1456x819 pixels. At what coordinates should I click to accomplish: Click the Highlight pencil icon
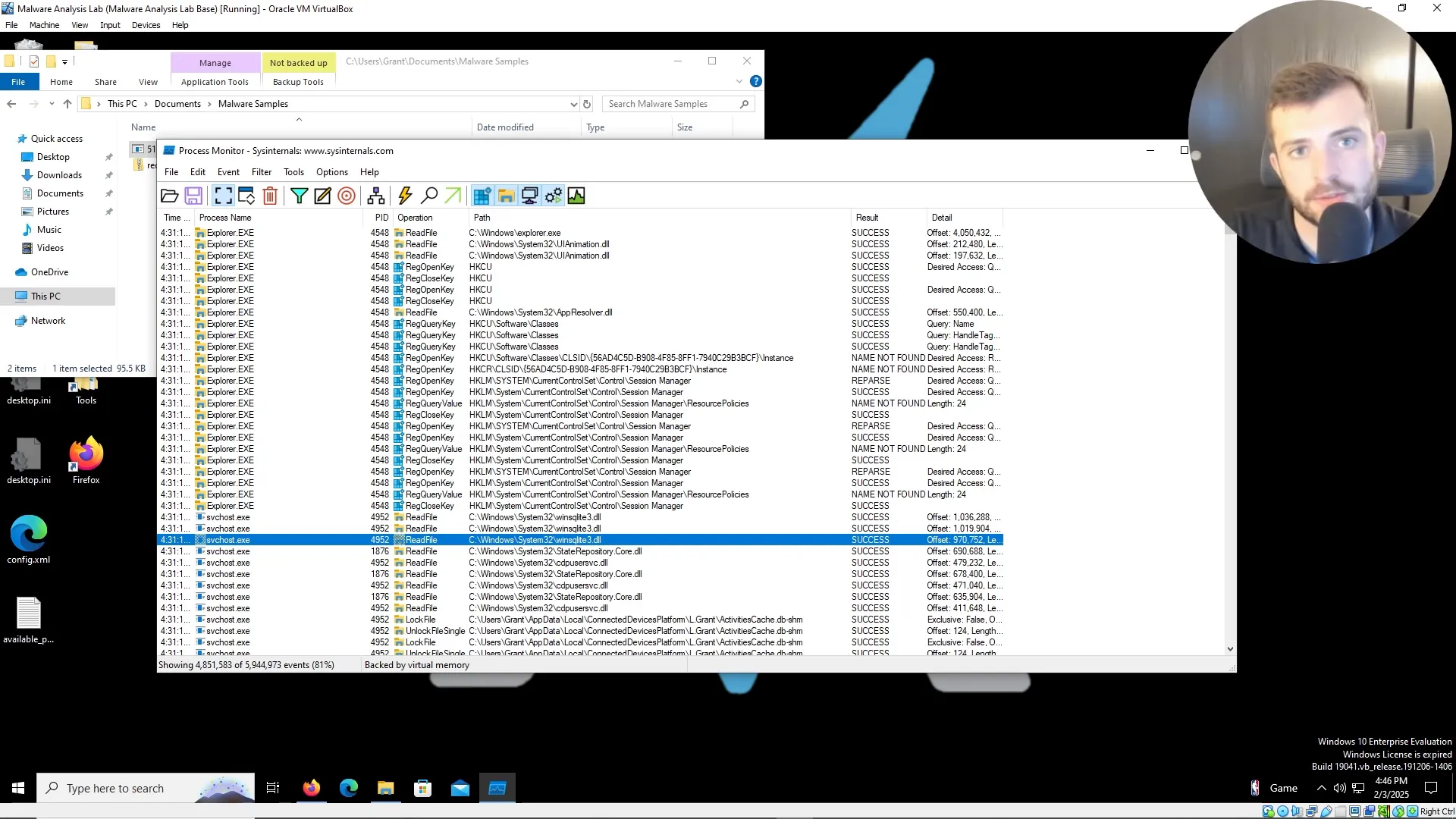[x=322, y=196]
